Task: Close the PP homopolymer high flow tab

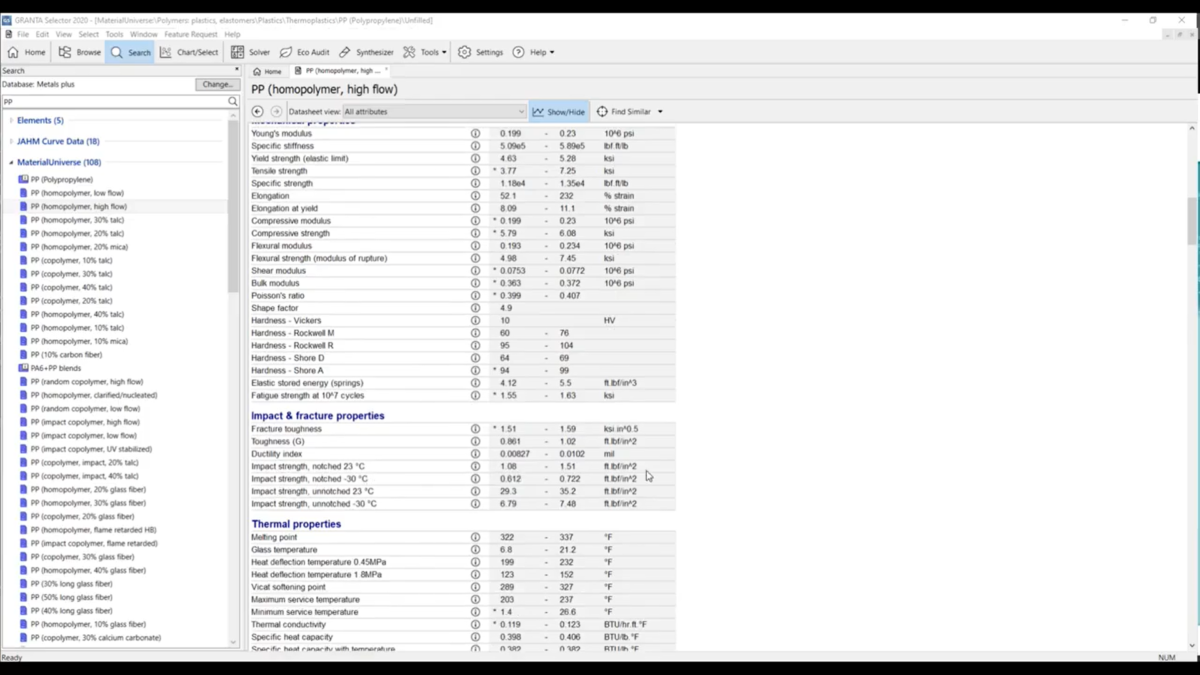Action: click(386, 70)
